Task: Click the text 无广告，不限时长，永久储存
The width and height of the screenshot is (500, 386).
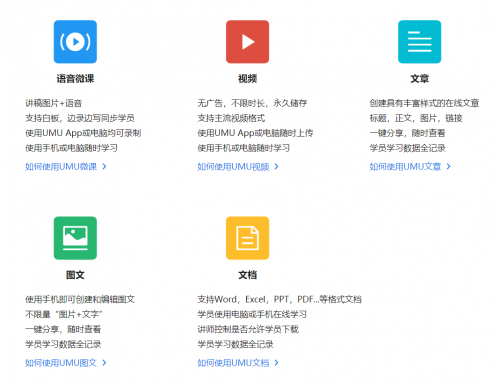Action: [252, 103]
